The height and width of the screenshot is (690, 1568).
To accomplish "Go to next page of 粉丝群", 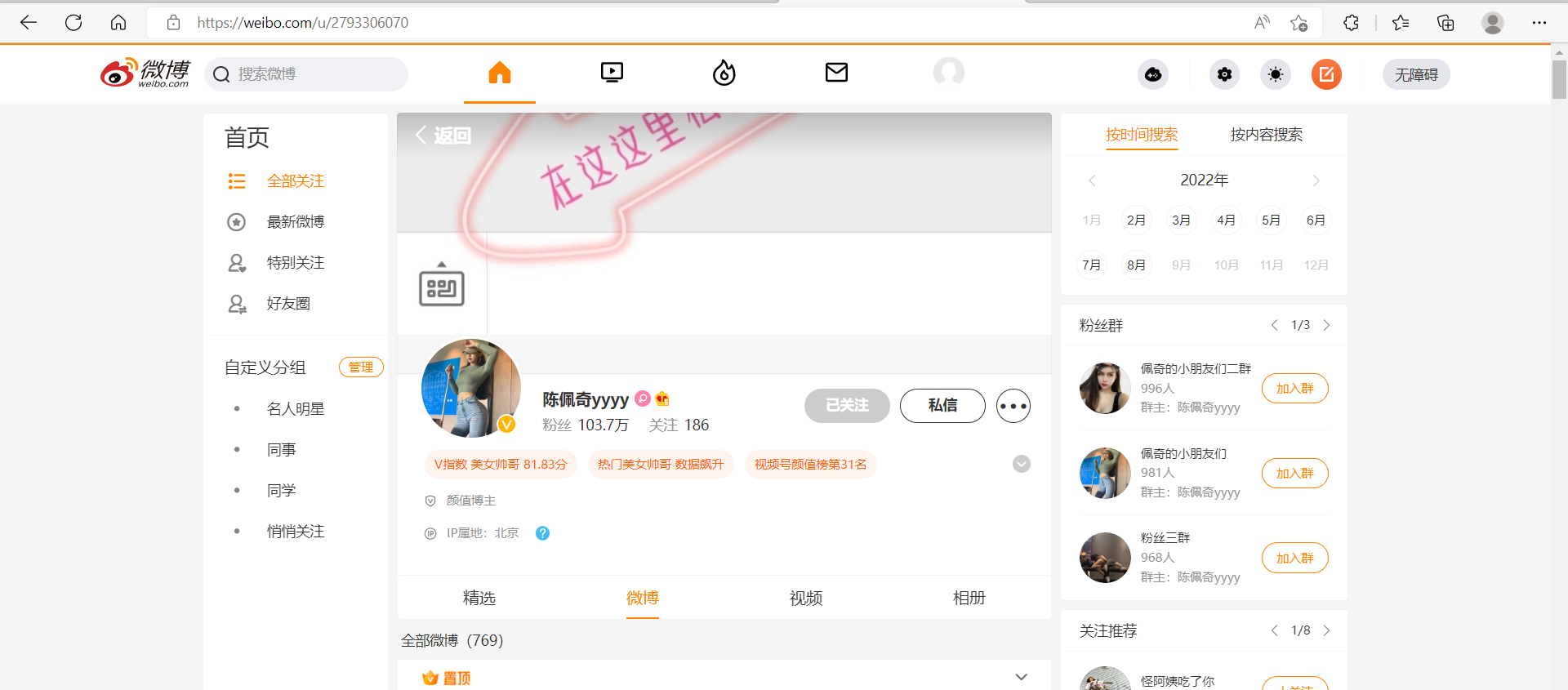I will (1326, 325).
